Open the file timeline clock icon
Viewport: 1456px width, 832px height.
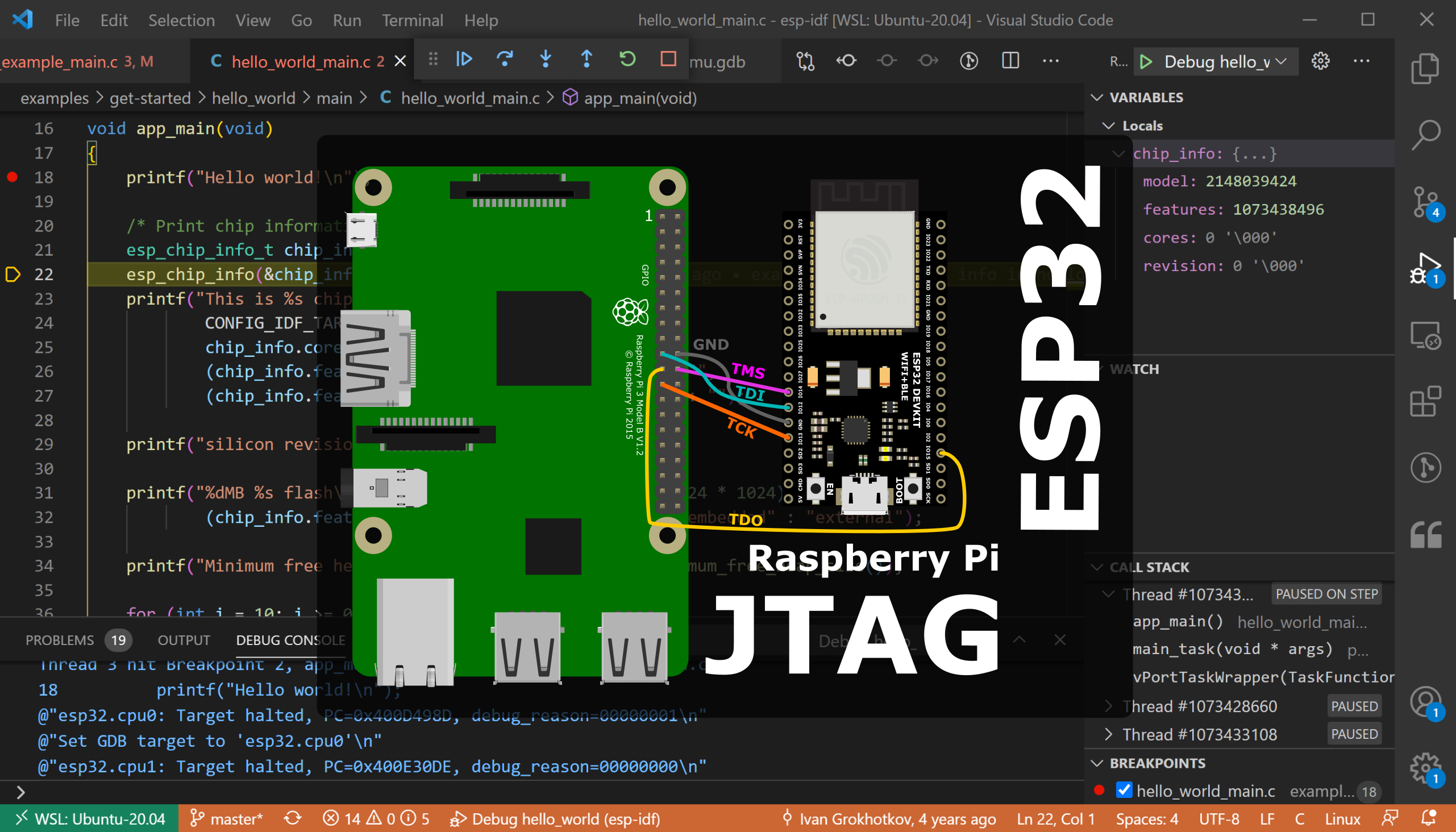click(968, 61)
